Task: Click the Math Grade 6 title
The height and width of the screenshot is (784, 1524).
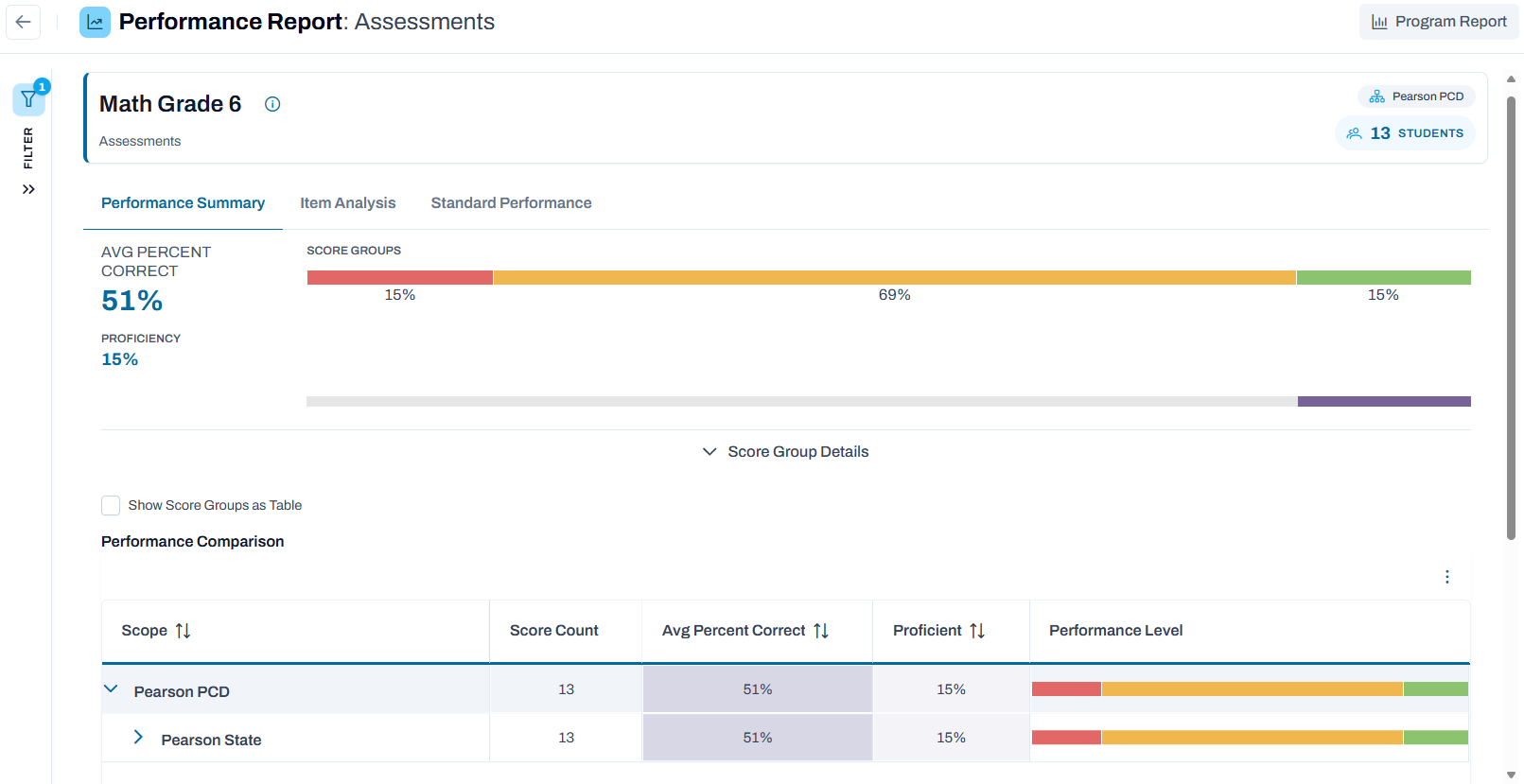Action: (x=170, y=104)
